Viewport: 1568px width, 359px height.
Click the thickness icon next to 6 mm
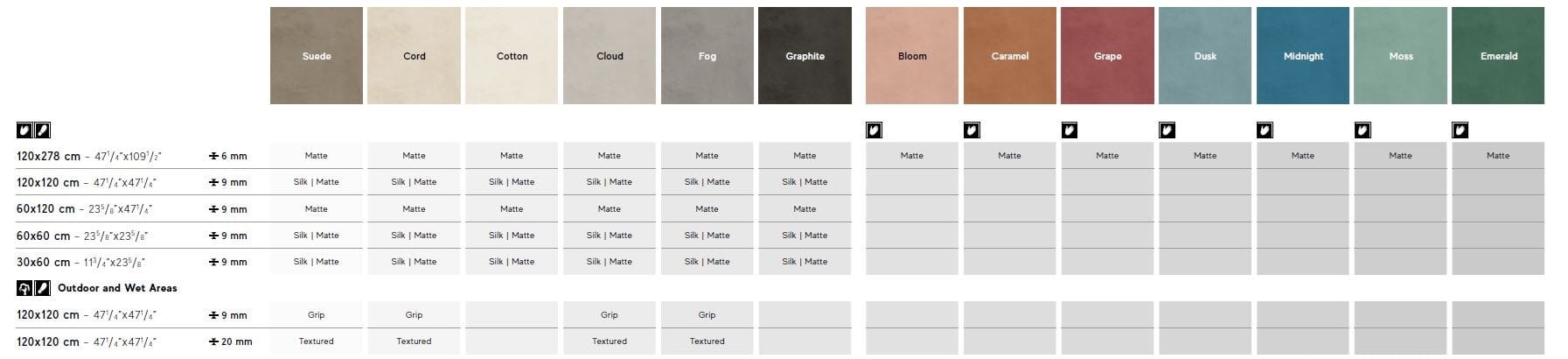click(213, 157)
